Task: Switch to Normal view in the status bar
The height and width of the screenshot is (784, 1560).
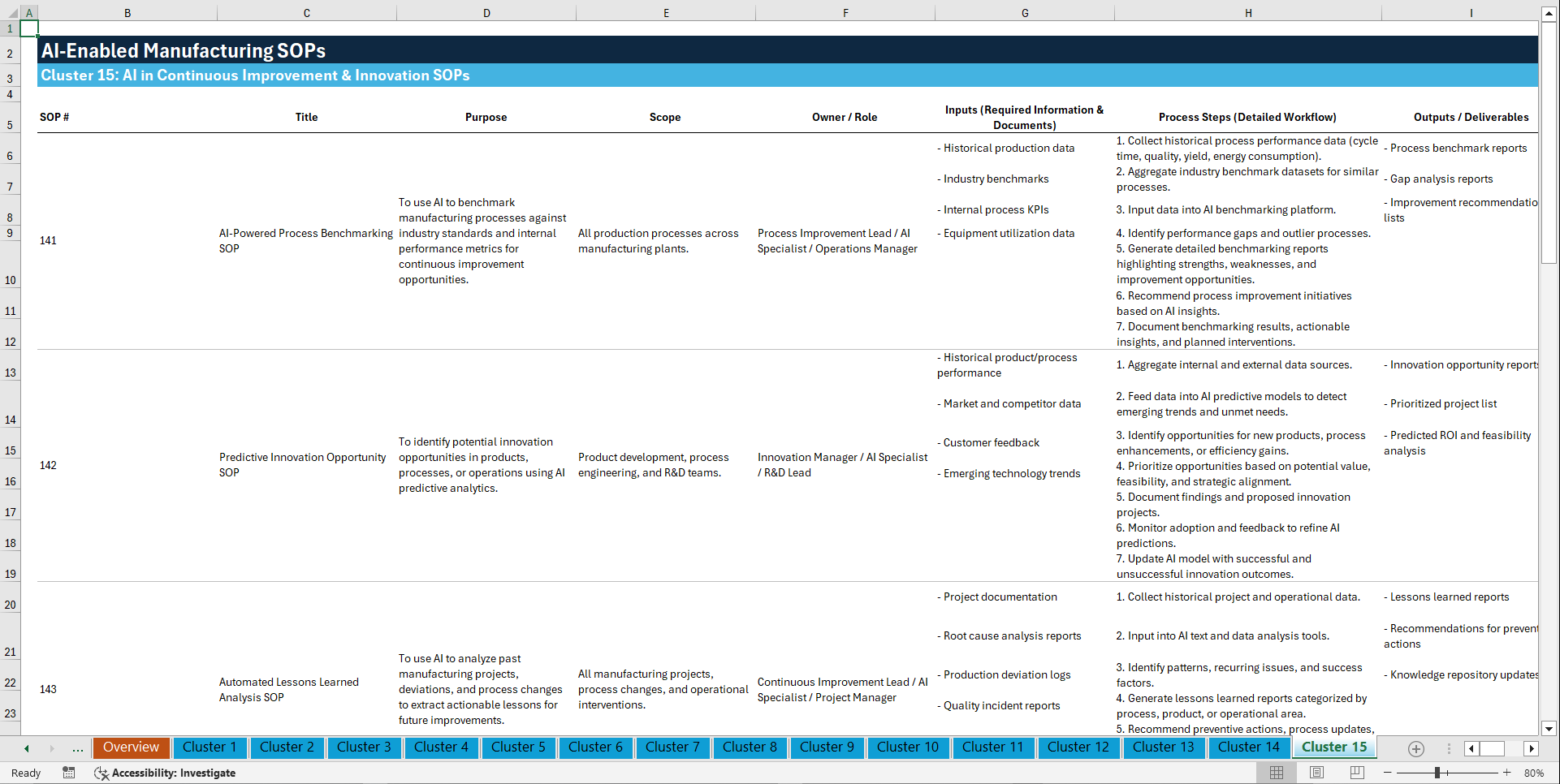Action: tap(1276, 773)
